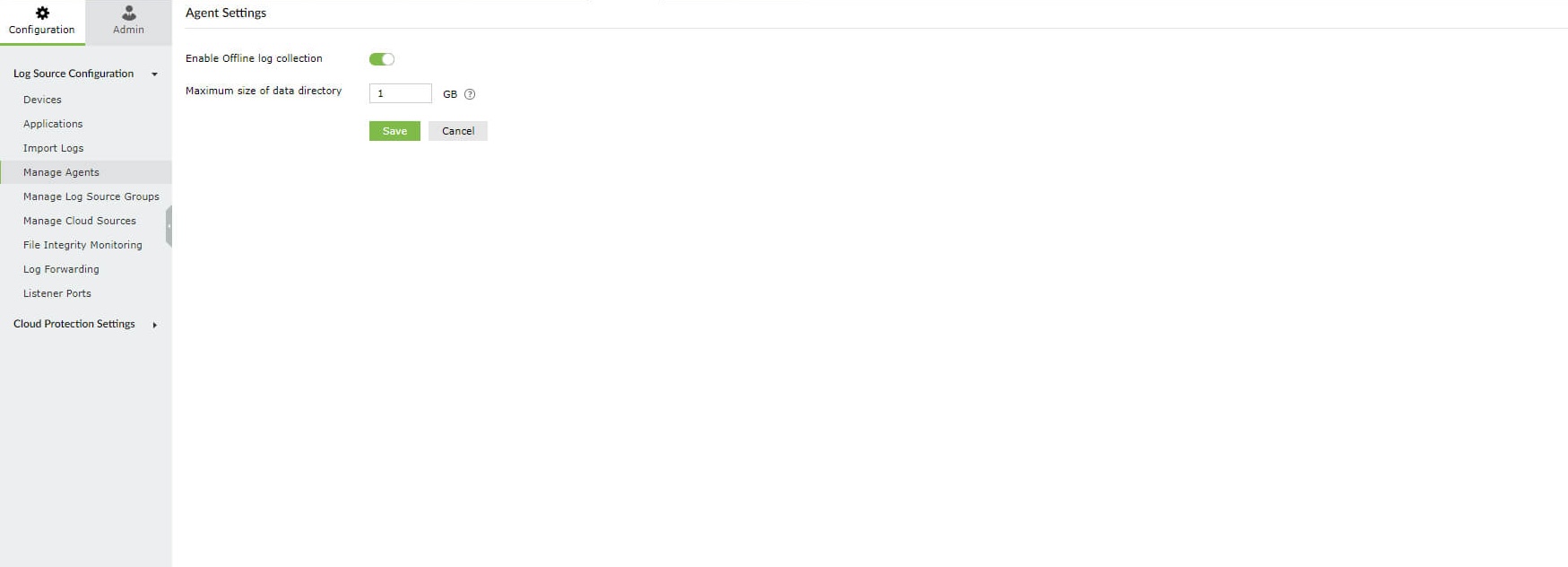This screenshot has width=1568, height=567.
Task: Click the Admin user icon
Action: (x=129, y=13)
